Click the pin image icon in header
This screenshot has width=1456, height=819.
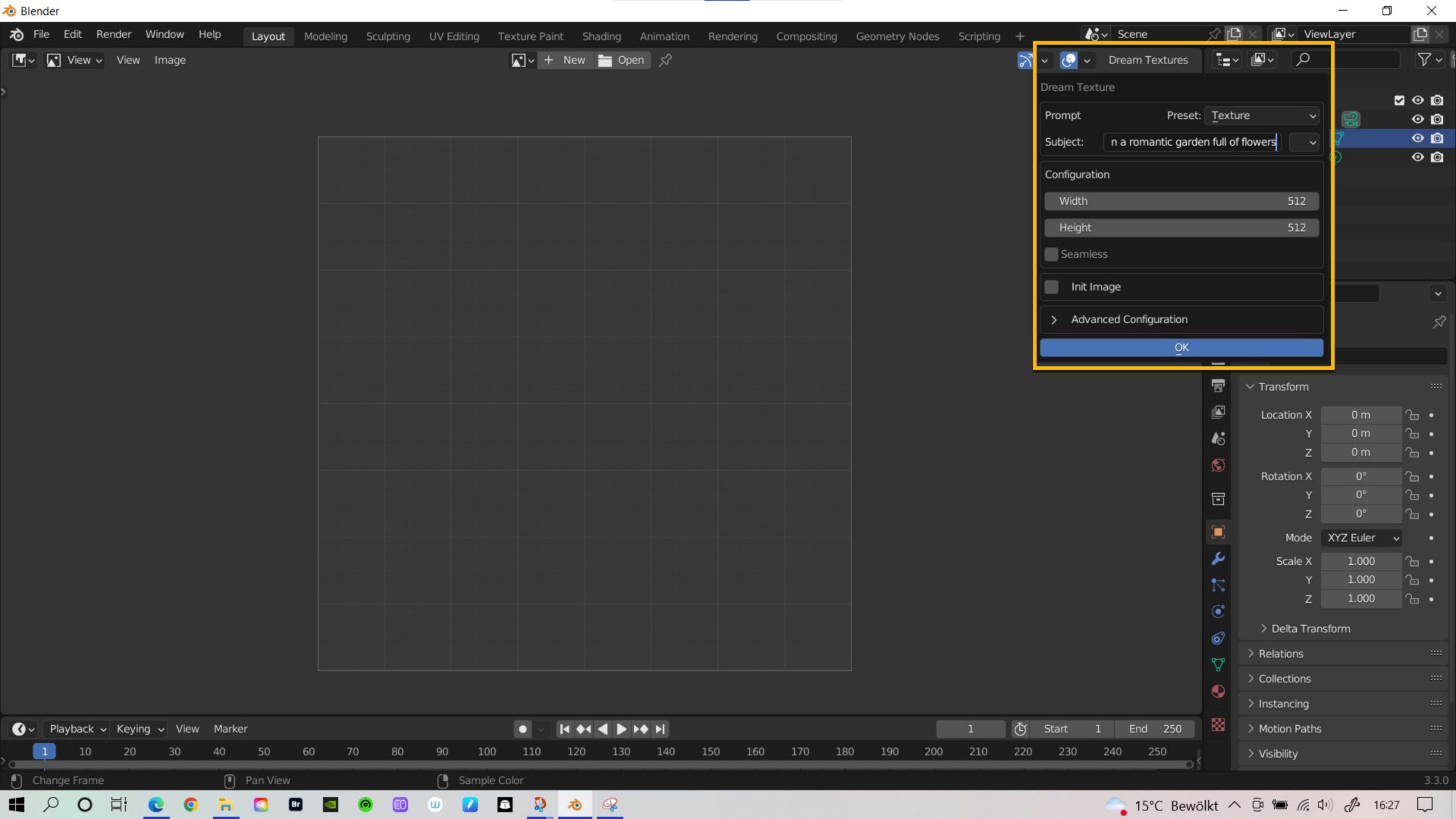pos(665,60)
